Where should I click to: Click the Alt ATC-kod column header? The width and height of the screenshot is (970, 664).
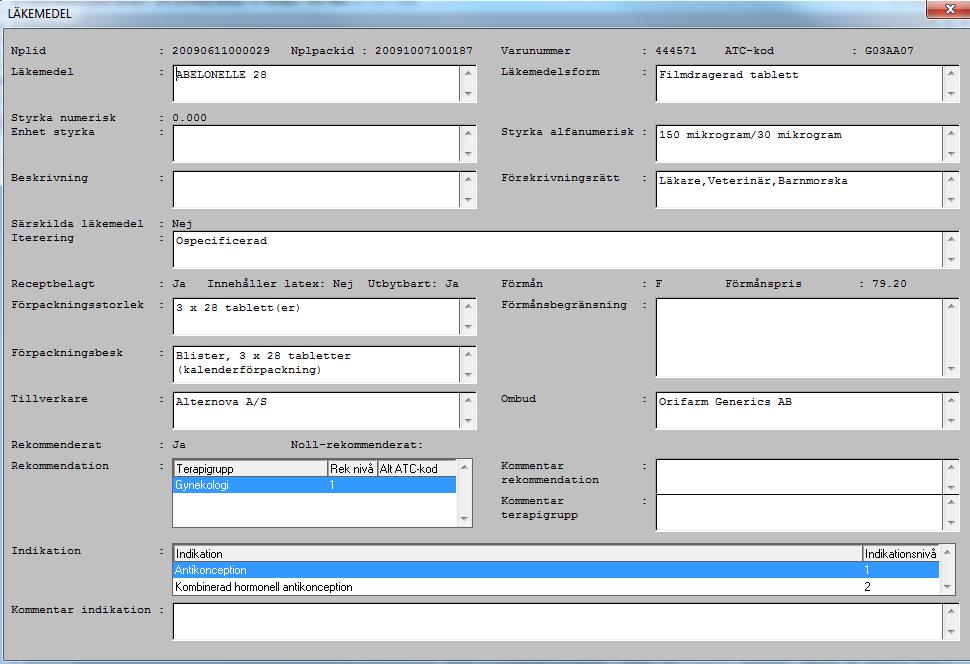tap(416, 468)
